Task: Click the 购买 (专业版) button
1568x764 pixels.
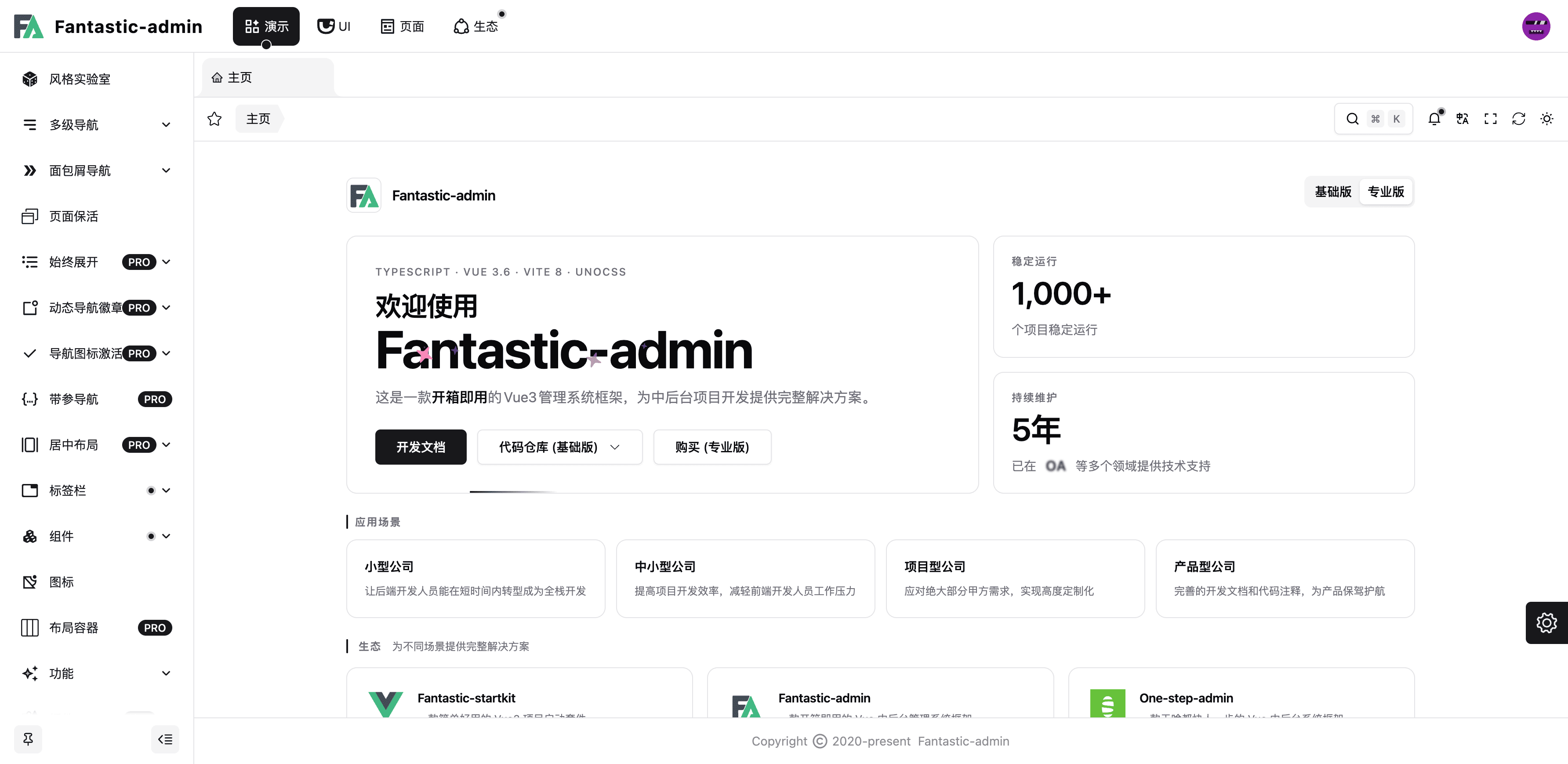Action: (x=711, y=447)
